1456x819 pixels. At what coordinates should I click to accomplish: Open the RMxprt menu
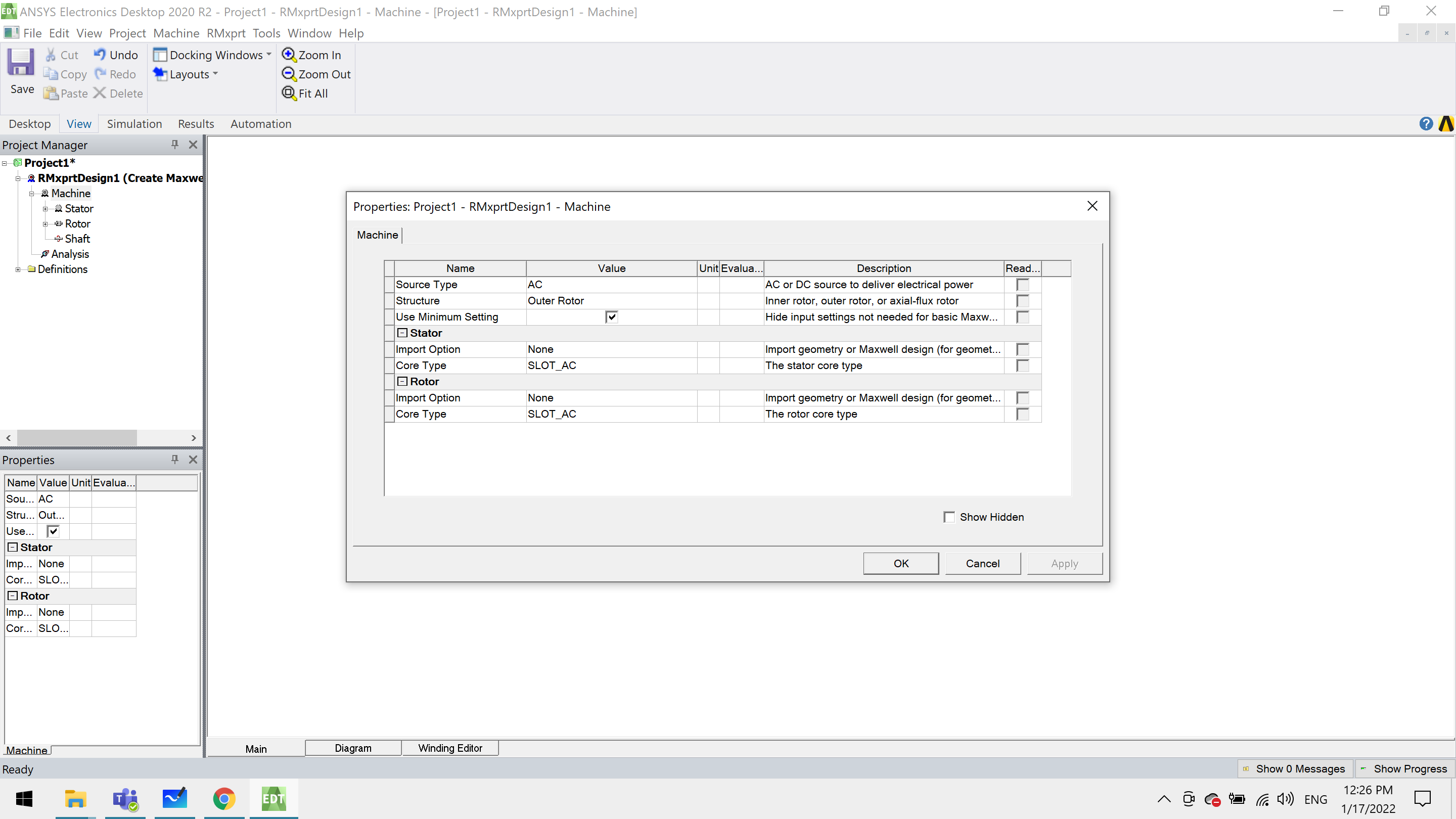click(226, 33)
